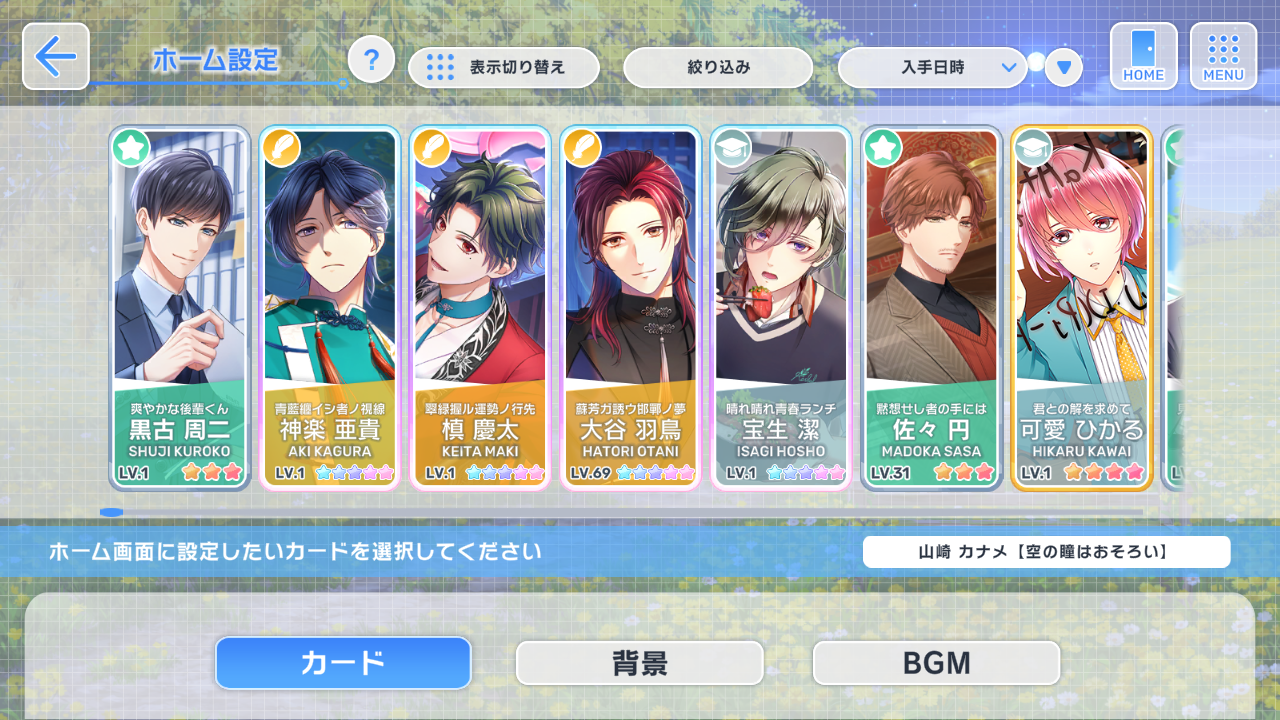This screenshot has width=1280, height=720.
Task: Go back using the arrow icon
Action: 56,57
